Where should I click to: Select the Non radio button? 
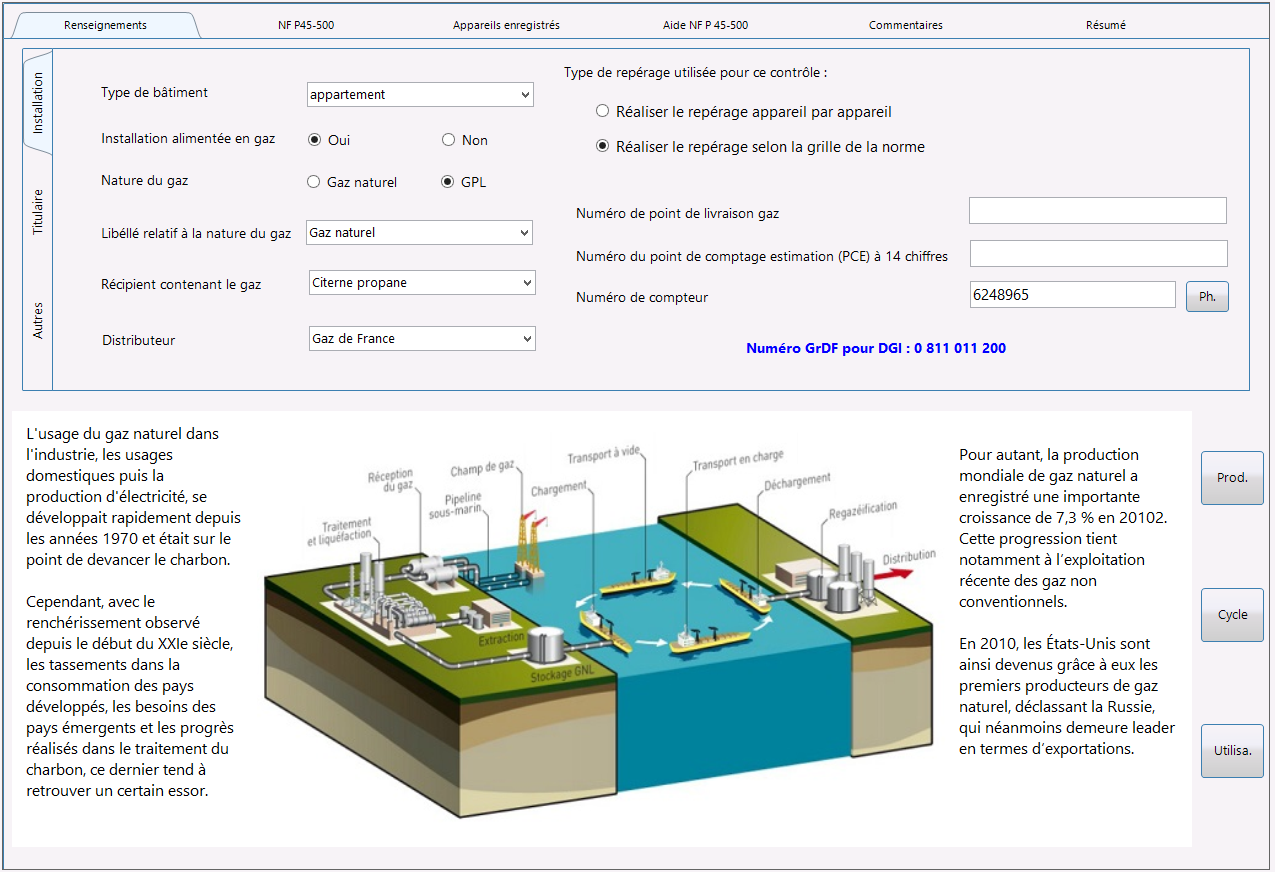(x=448, y=140)
